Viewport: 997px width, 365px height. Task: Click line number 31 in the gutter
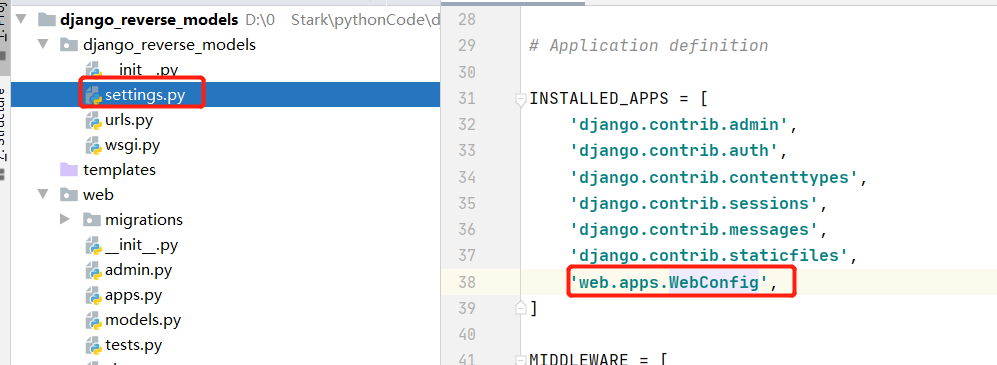tap(467, 99)
